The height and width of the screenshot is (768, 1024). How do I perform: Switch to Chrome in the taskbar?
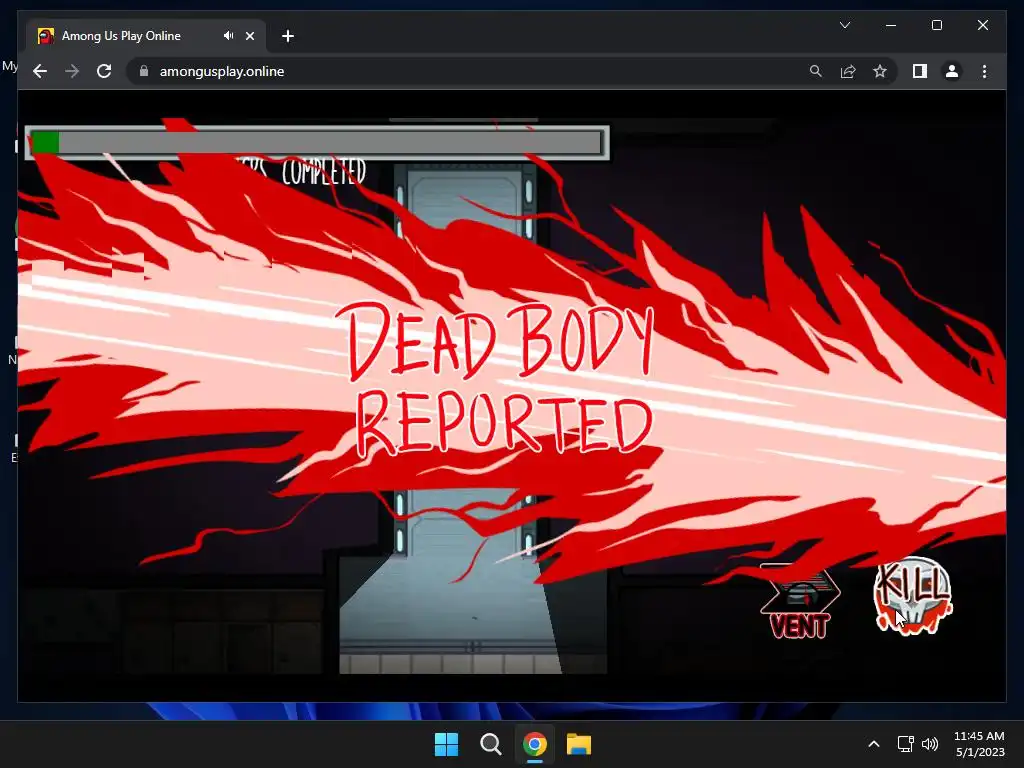pos(534,744)
